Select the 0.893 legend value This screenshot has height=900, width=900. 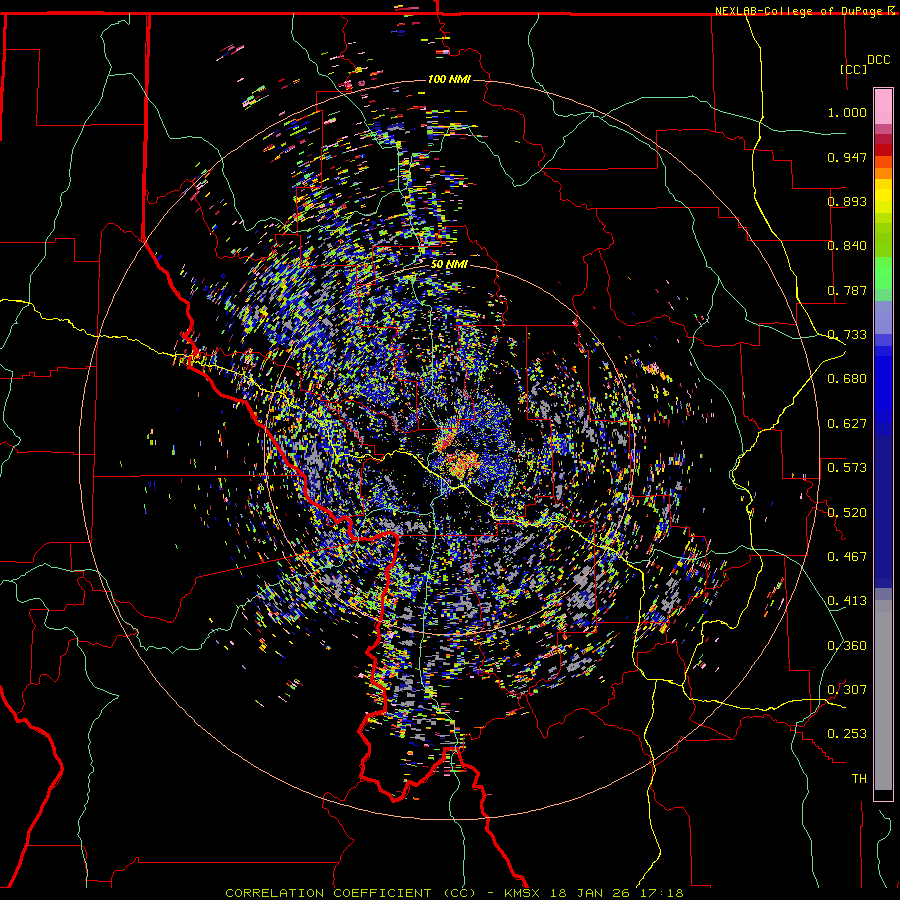click(847, 201)
